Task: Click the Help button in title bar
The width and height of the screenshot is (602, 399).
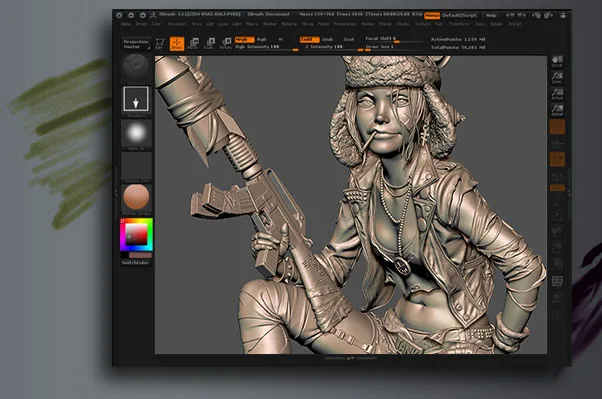Action: pyautogui.click(x=491, y=15)
